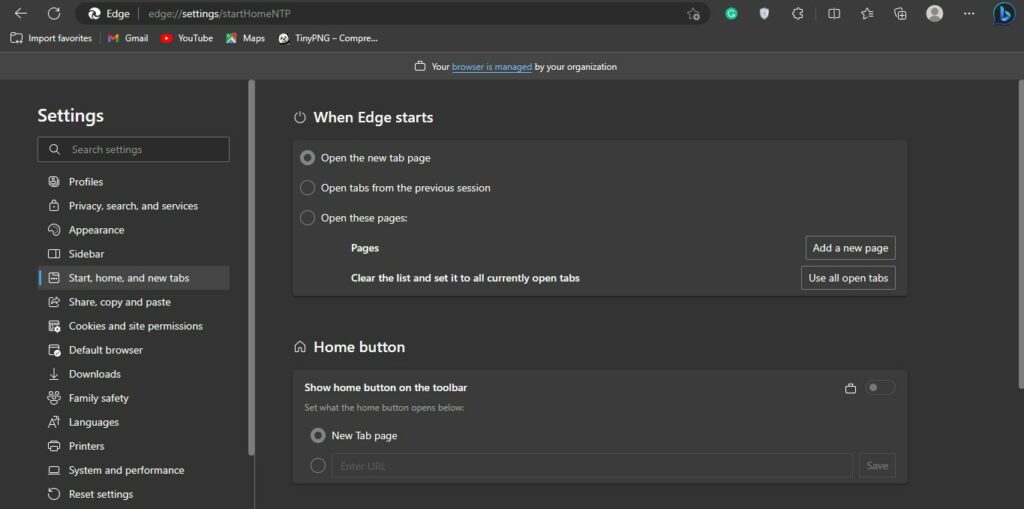Image resolution: width=1024 pixels, height=509 pixels.
Task: Open the Downloads settings section
Action: click(94, 374)
